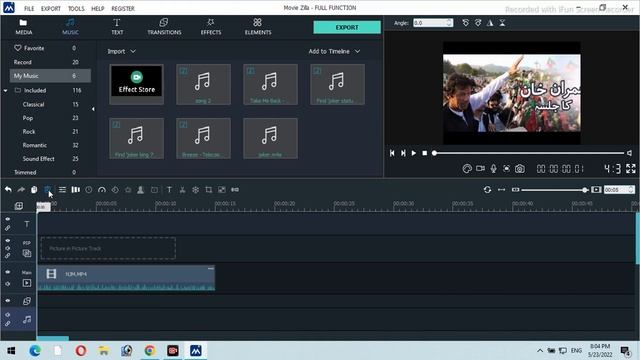The width and height of the screenshot is (640, 360).
Task: Switch to the EFFECTS tab
Action: pos(211,27)
